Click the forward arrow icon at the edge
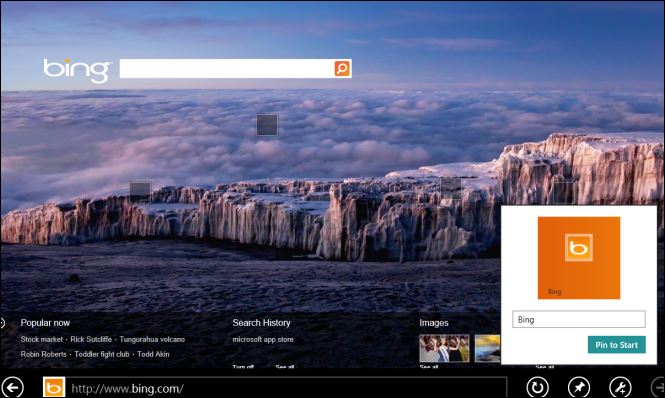This screenshot has width=665, height=398. [x=658, y=387]
